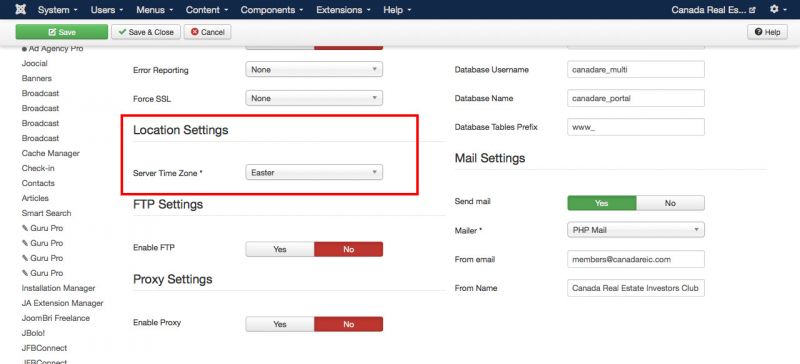Viewport: 800px width, 364px height.
Task: Open Articles in sidebar
Action: tap(35, 198)
